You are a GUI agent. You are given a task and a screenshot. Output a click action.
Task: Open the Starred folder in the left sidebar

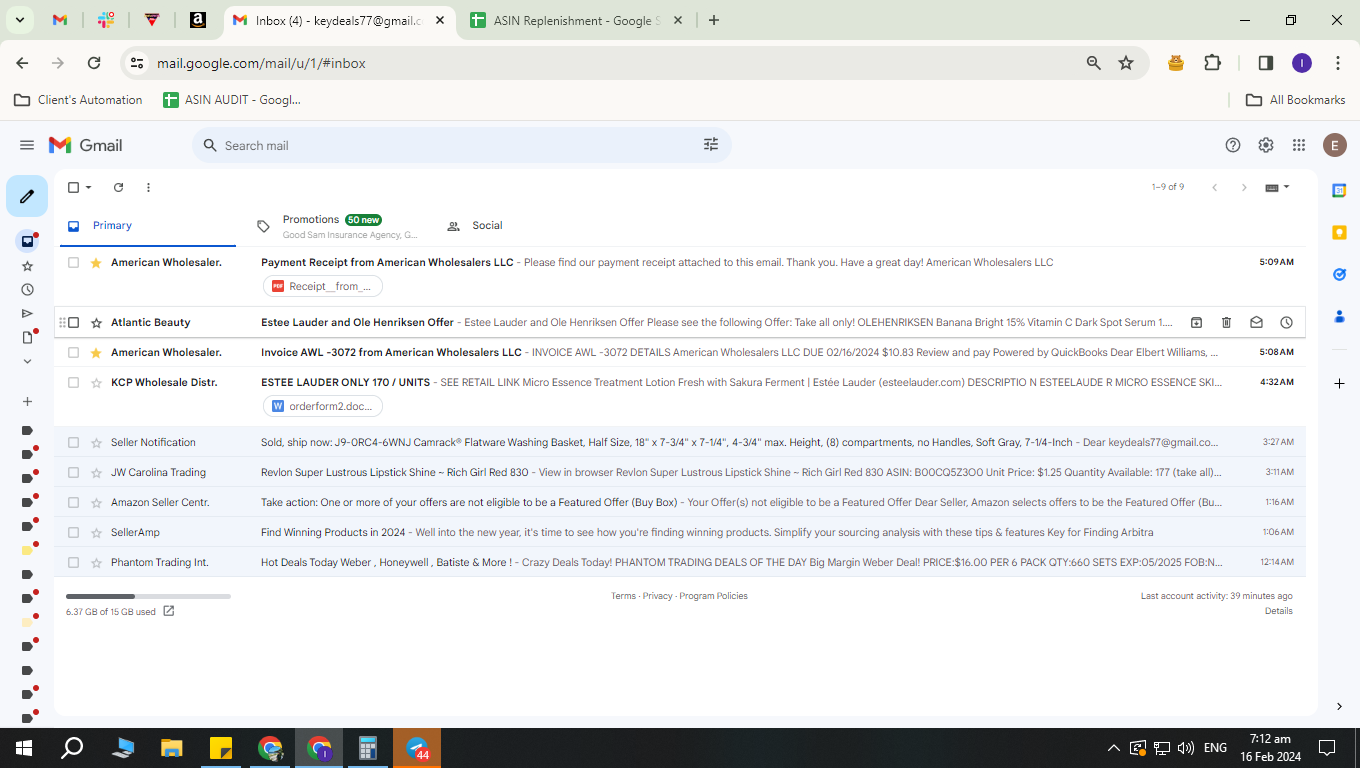pyautogui.click(x=27, y=266)
